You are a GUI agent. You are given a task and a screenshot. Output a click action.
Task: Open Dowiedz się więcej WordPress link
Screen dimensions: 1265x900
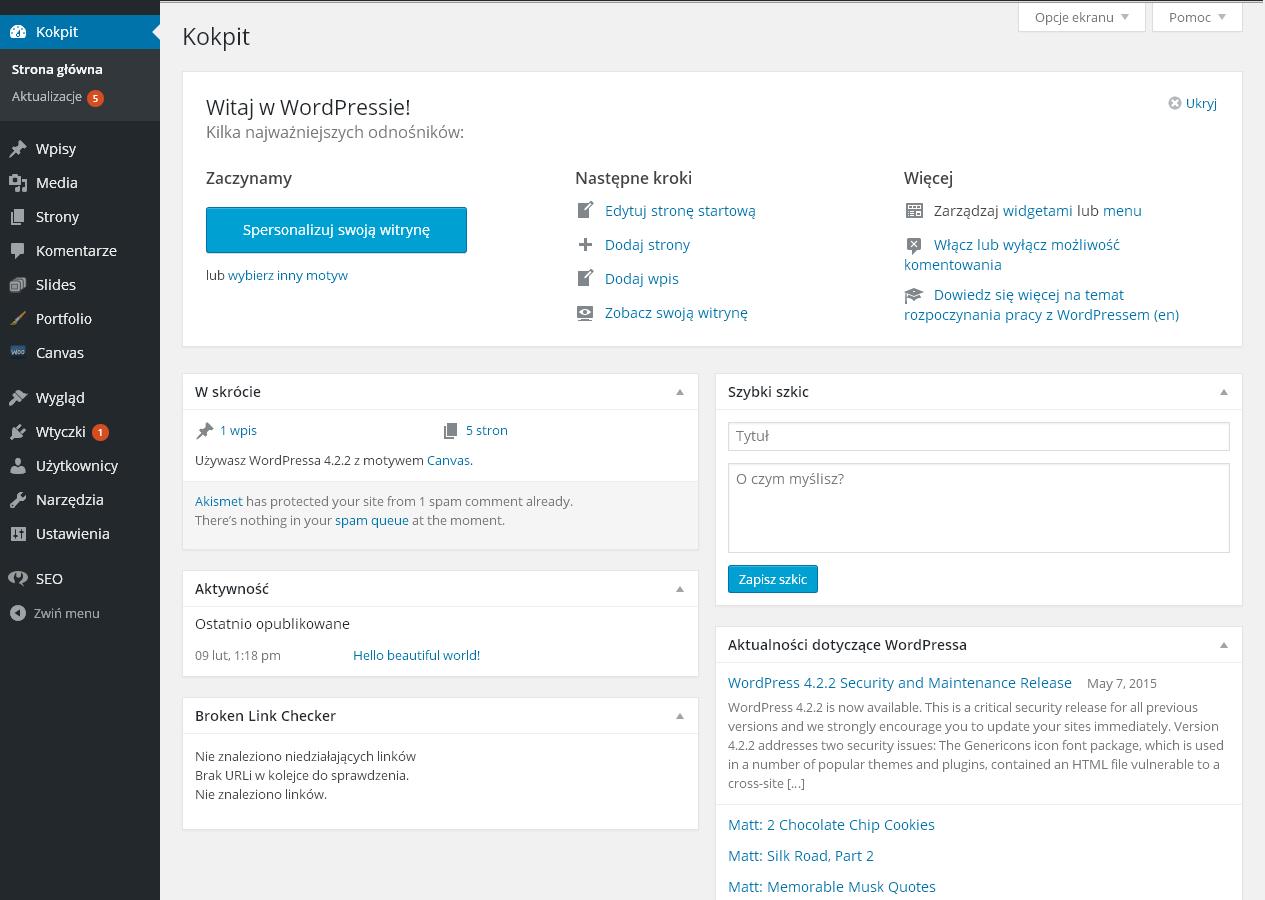(x=1041, y=305)
